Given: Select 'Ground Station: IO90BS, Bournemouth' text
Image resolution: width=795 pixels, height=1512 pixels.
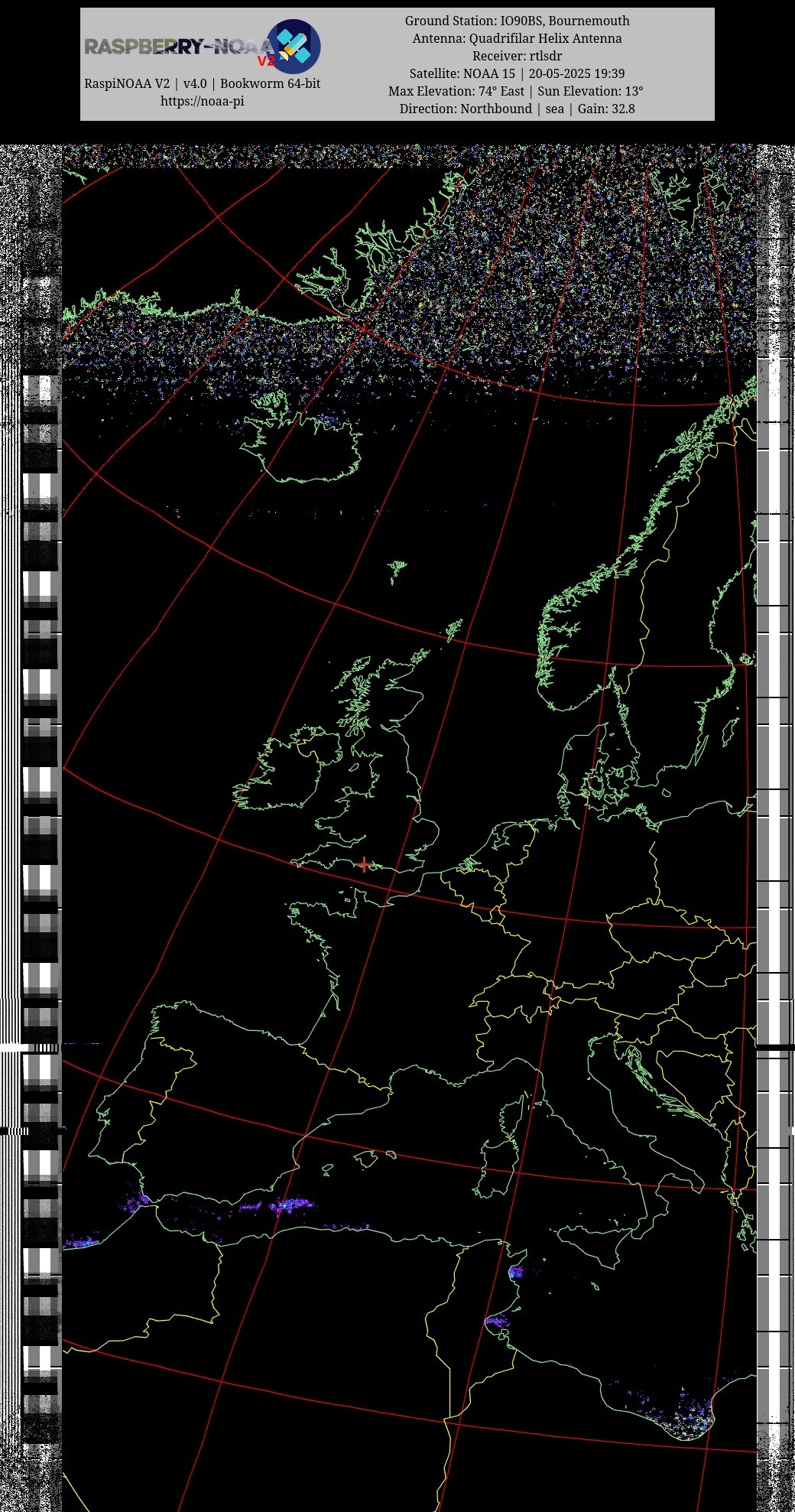Looking at the screenshot, I should (518, 21).
